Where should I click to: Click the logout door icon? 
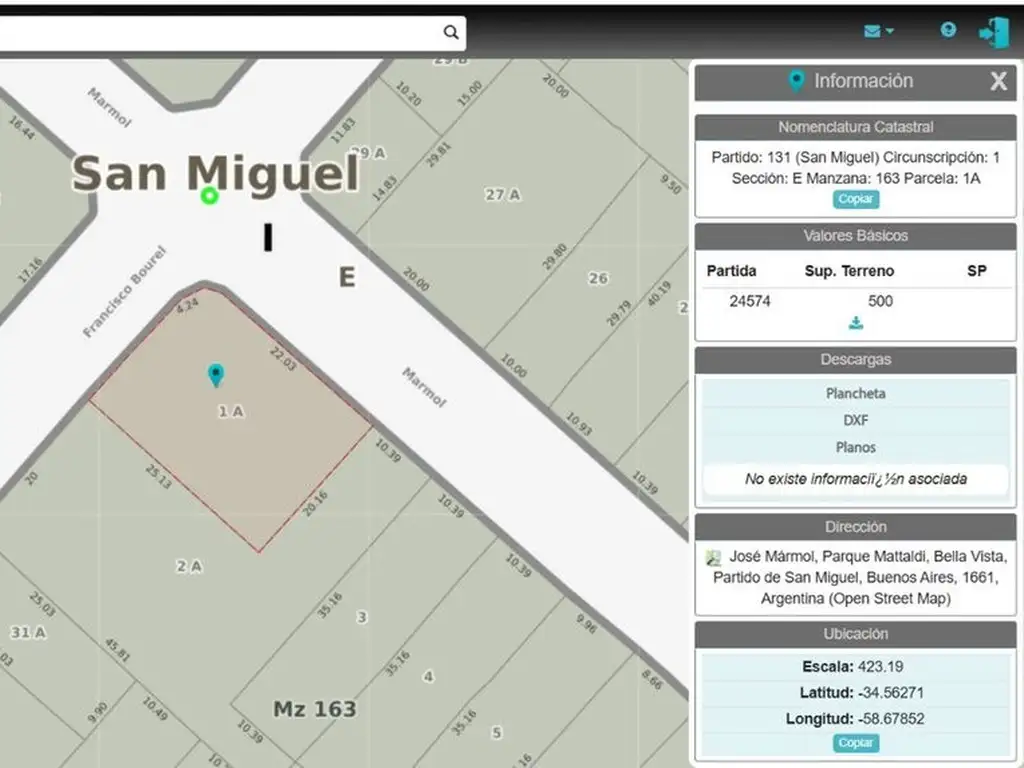click(x=993, y=32)
